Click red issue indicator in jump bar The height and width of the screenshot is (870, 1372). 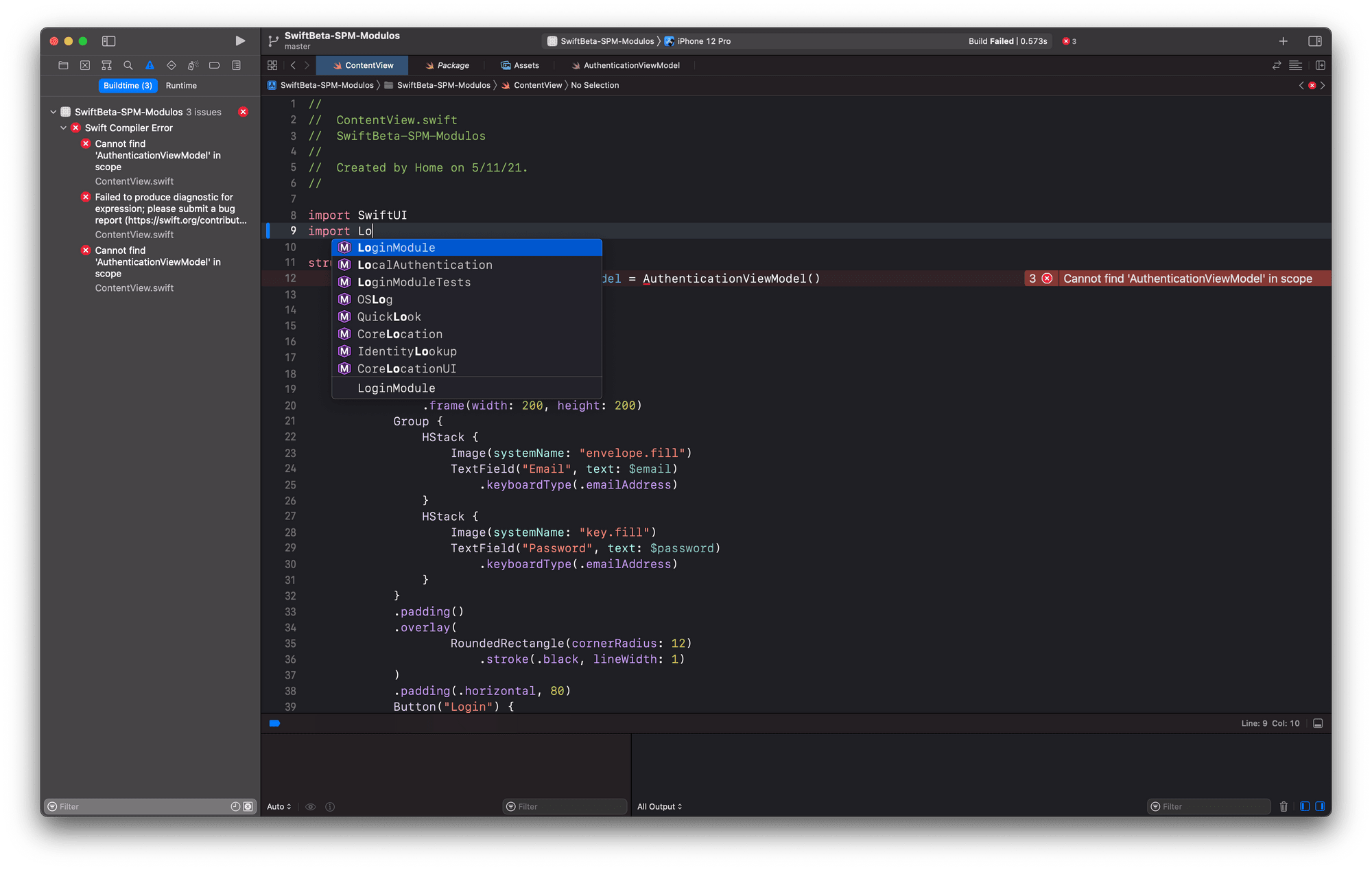click(1312, 85)
